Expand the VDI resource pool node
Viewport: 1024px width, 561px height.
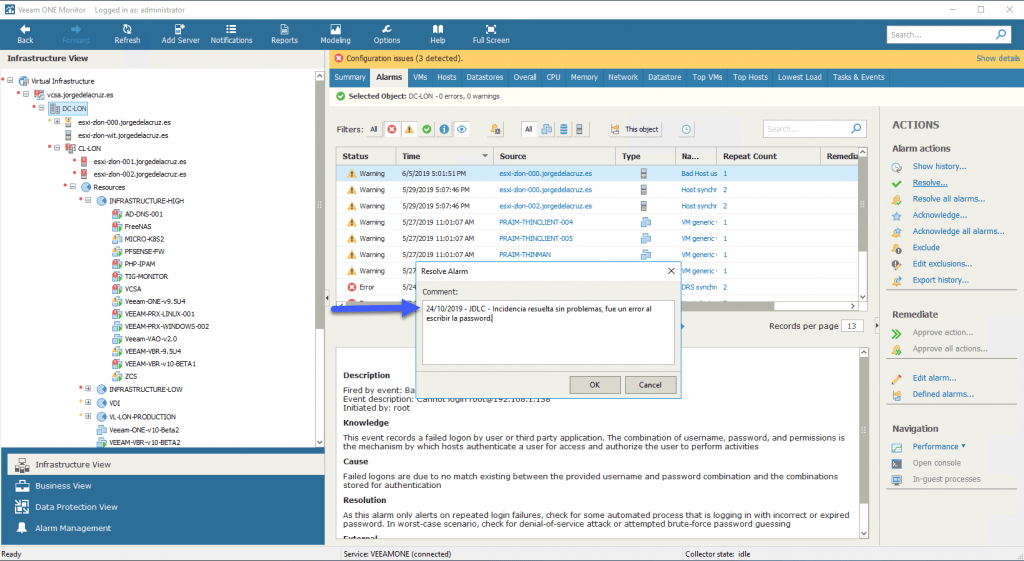point(88,402)
